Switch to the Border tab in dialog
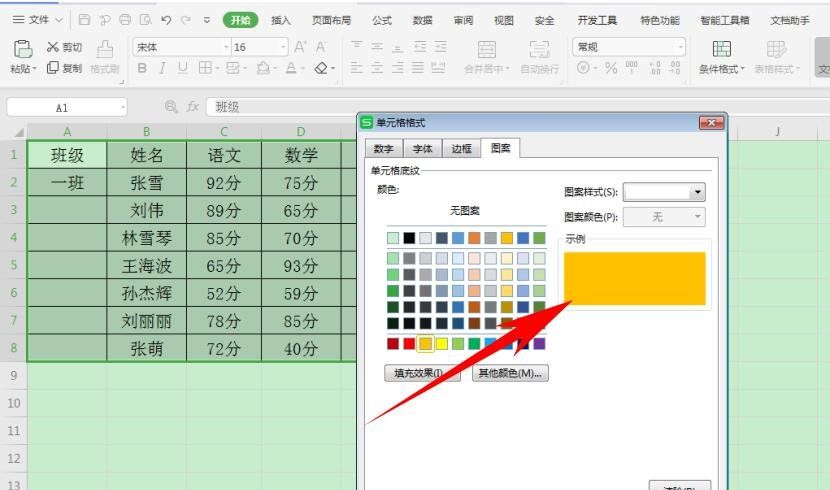The width and height of the screenshot is (830, 490). pos(461,149)
